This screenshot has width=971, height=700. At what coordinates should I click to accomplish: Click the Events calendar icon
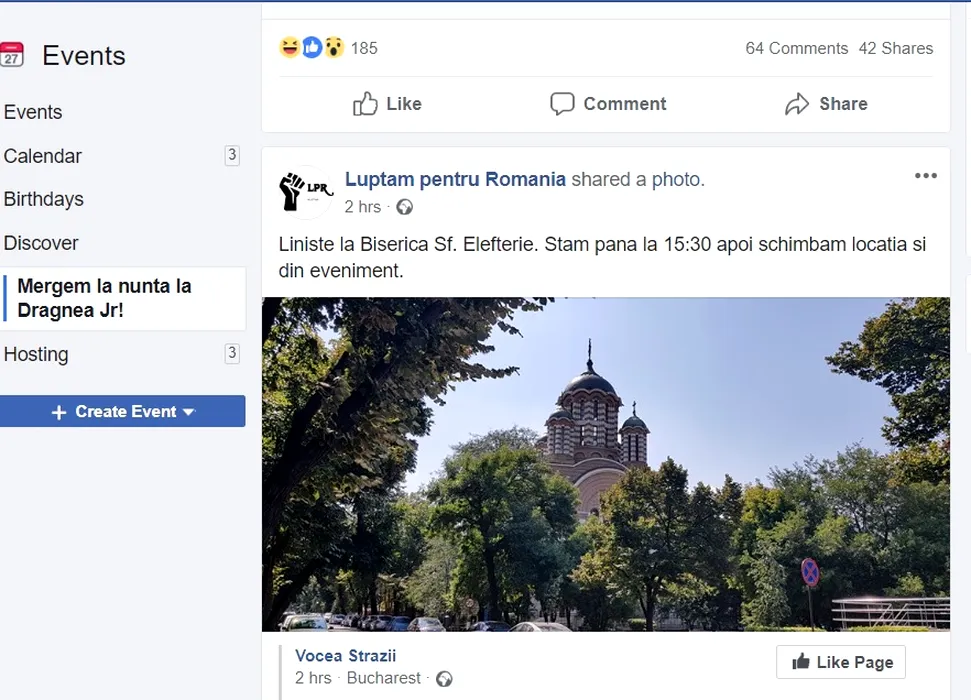(x=12, y=55)
